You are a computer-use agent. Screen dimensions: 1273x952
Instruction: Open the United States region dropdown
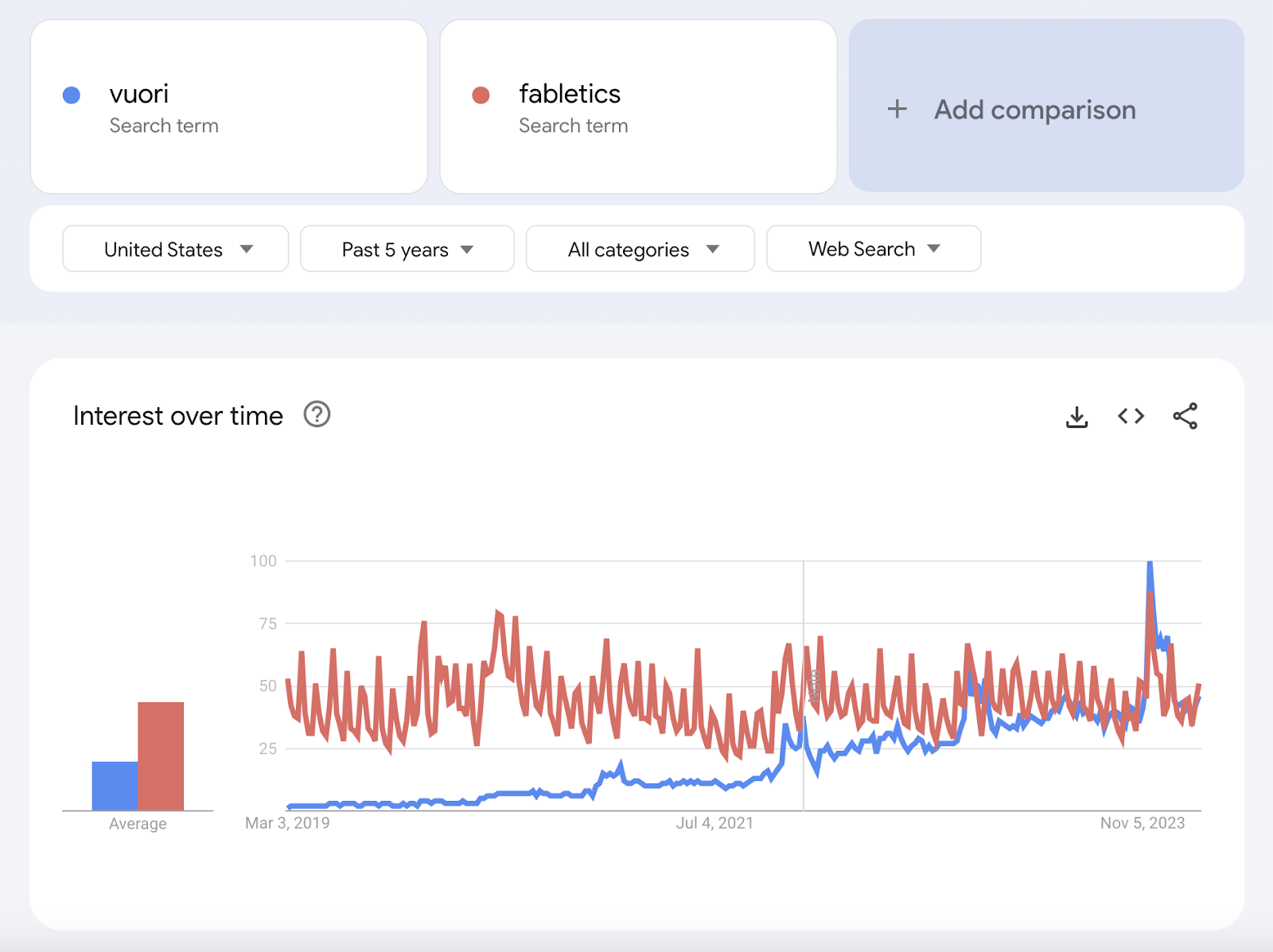tap(176, 249)
